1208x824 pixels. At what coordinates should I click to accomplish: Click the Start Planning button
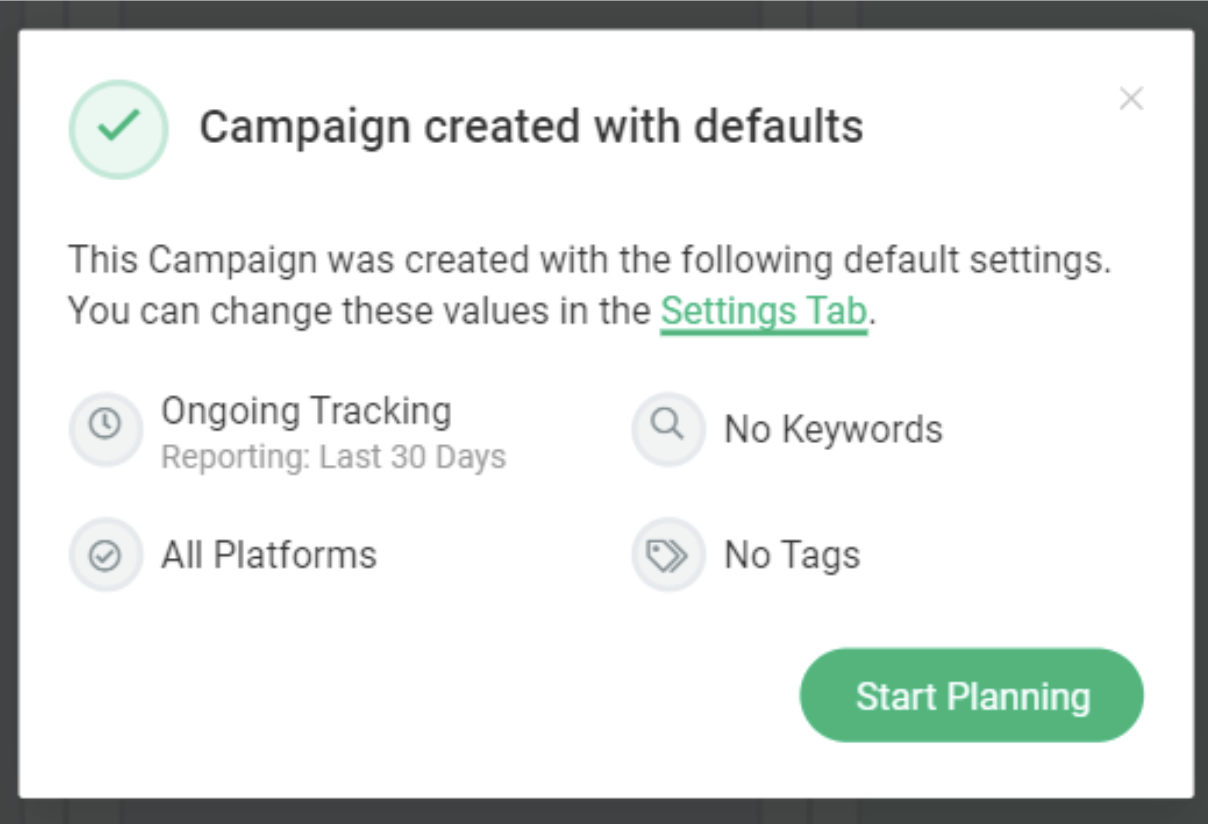pos(969,695)
